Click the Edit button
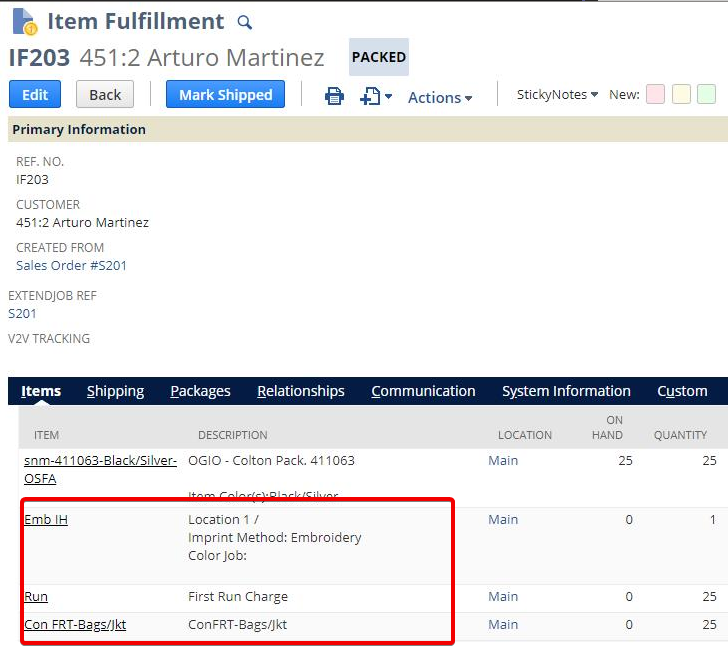The height and width of the screenshot is (663, 728). 35,94
